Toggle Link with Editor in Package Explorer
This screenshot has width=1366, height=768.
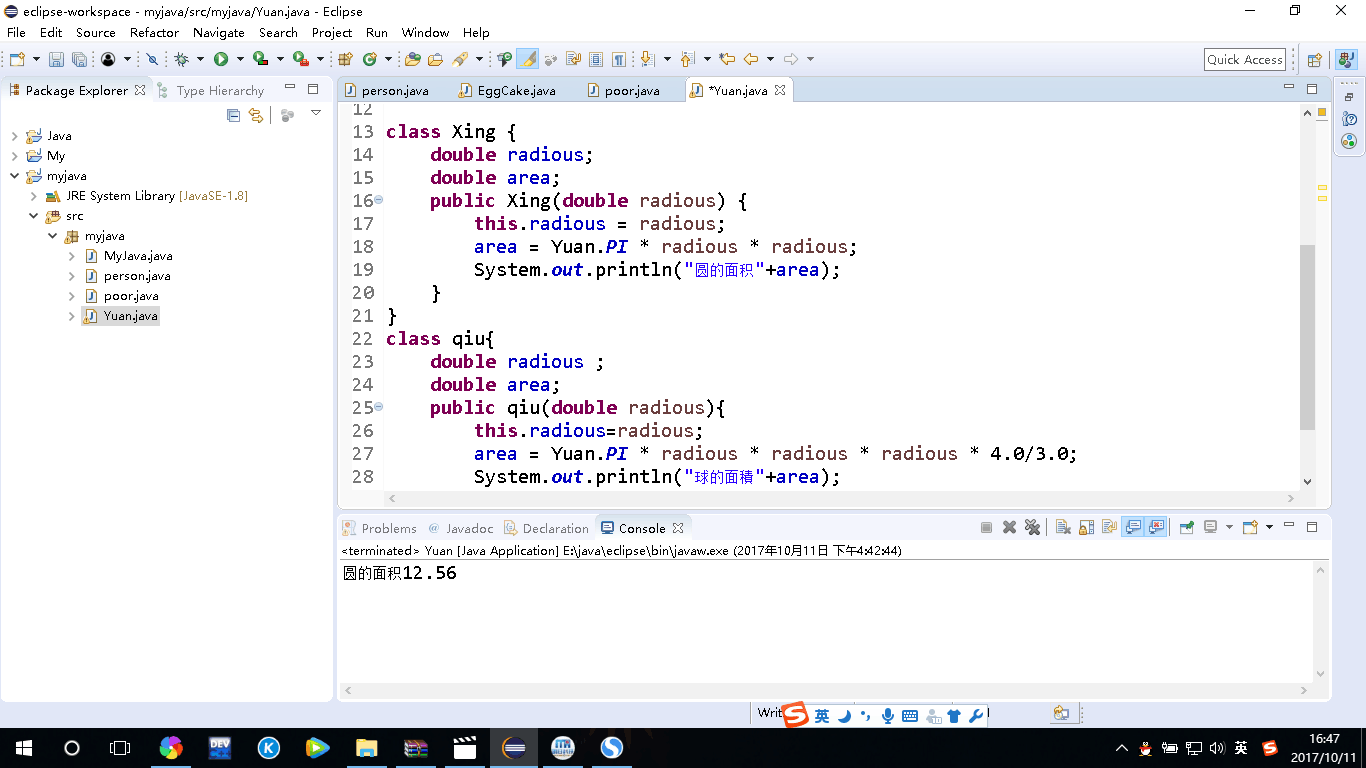pos(256,115)
